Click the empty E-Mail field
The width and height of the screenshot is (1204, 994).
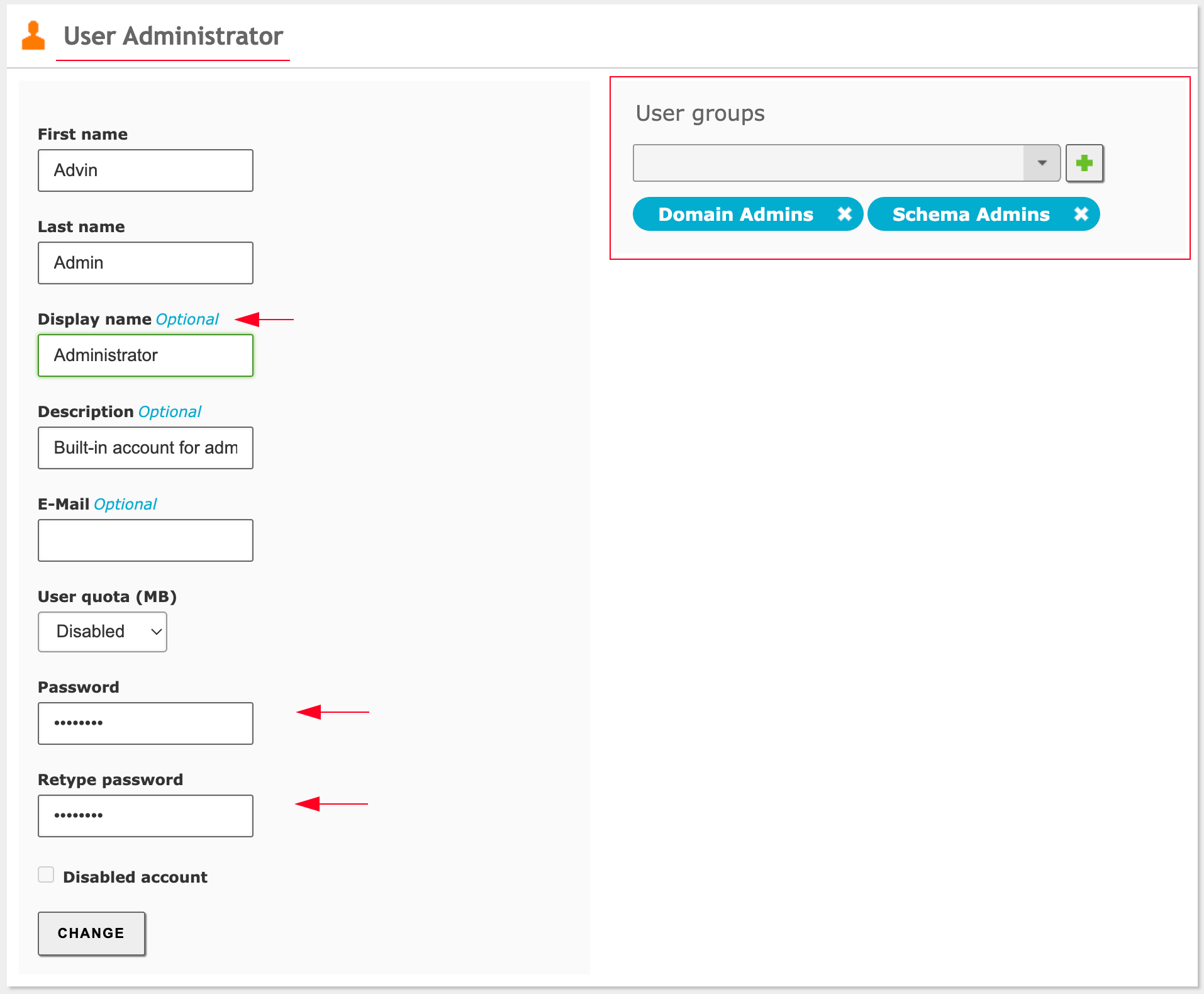click(x=145, y=540)
